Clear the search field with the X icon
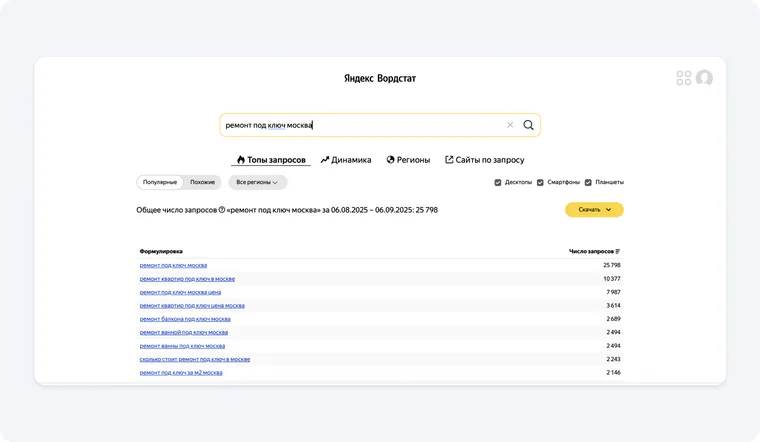 click(x=510, y=125)
